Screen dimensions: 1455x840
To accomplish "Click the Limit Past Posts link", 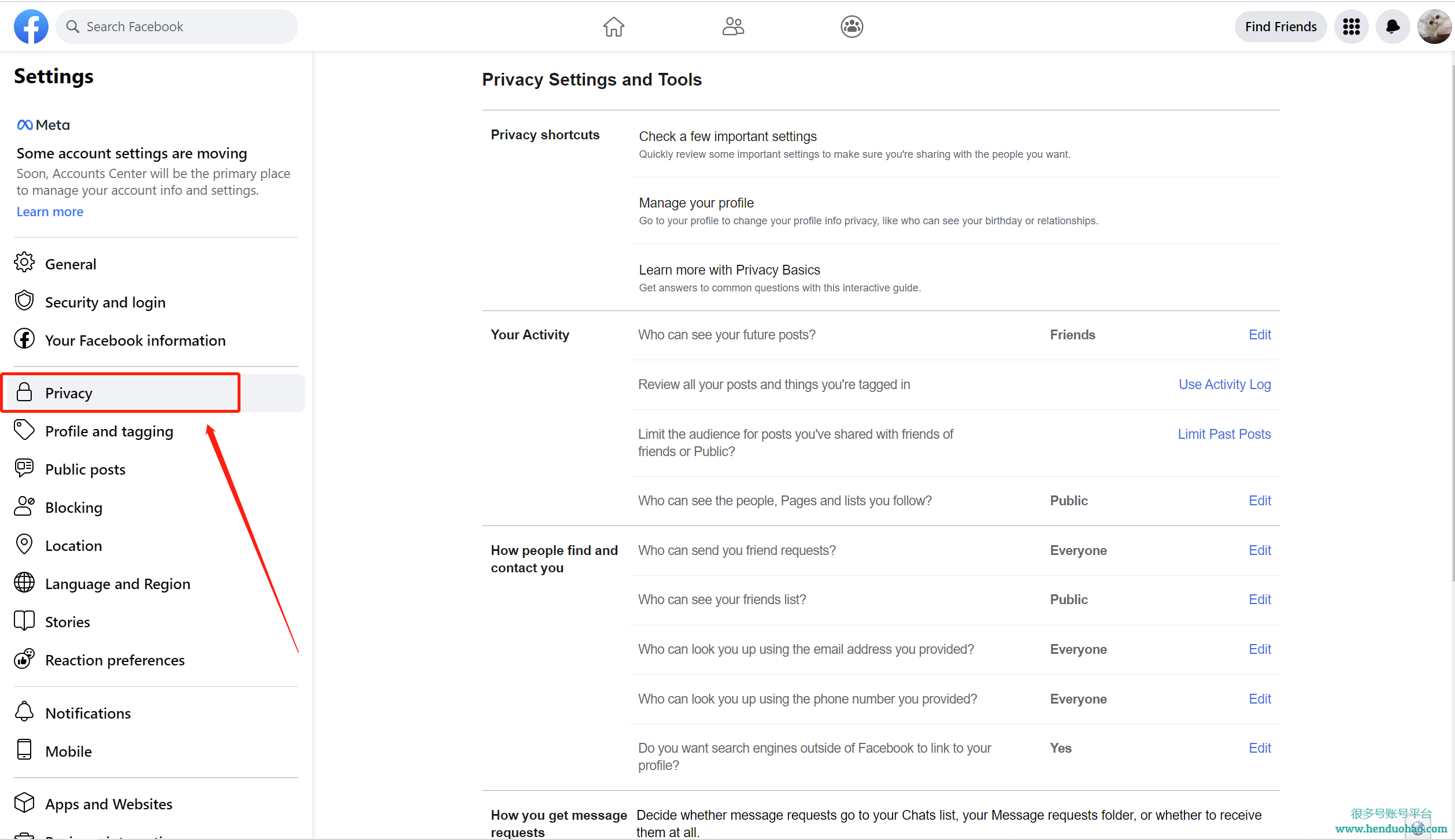I will [x=1224, y=434].
